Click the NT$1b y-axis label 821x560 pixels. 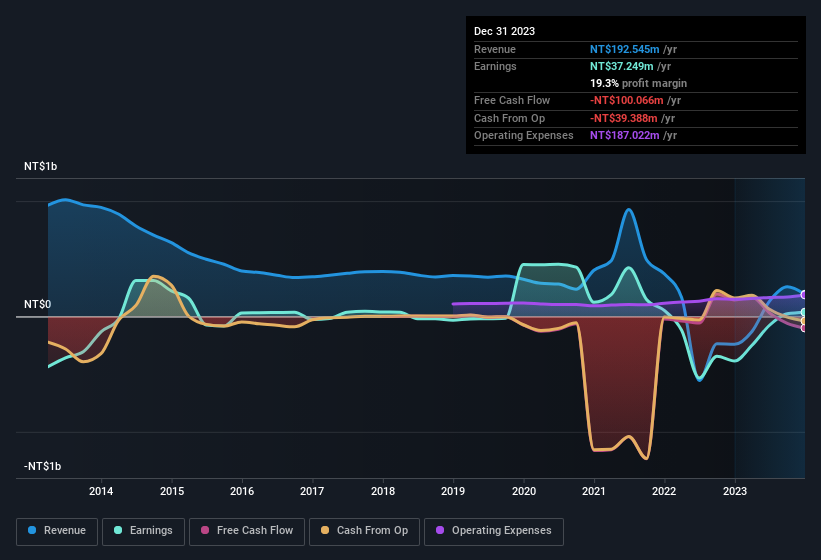pos(40,166)
